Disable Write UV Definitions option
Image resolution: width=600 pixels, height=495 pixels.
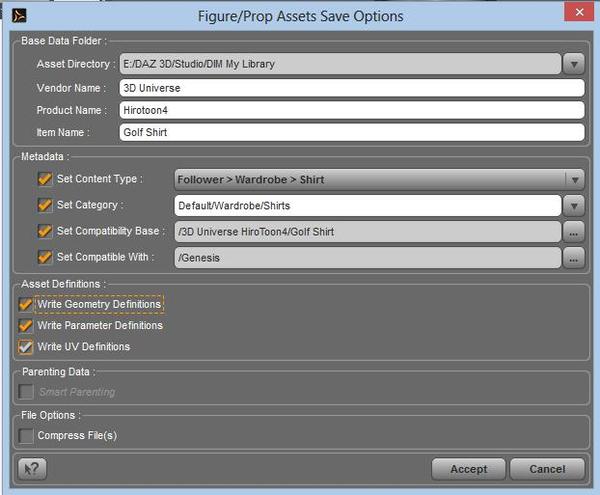click(26, 348)
